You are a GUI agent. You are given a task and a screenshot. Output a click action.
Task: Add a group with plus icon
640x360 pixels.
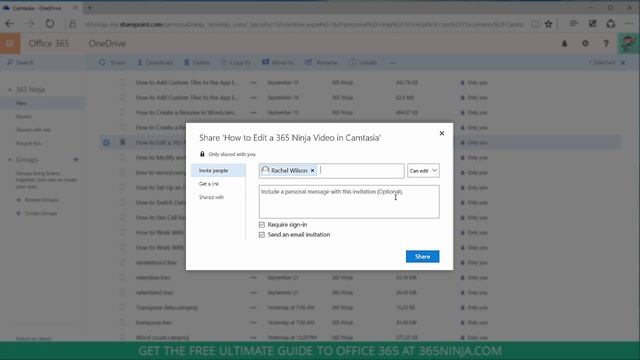[x=76, y=160]
